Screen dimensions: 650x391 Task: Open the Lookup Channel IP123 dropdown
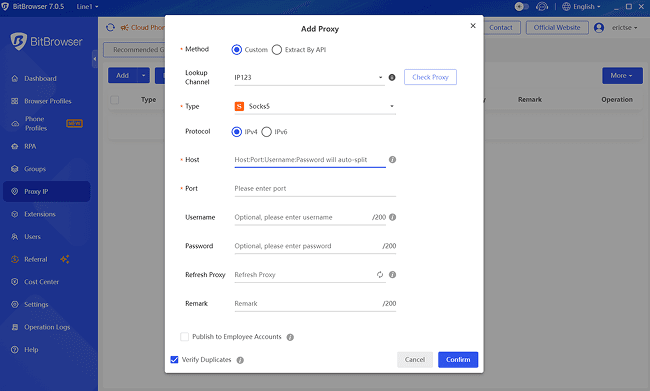coord(309,78)
